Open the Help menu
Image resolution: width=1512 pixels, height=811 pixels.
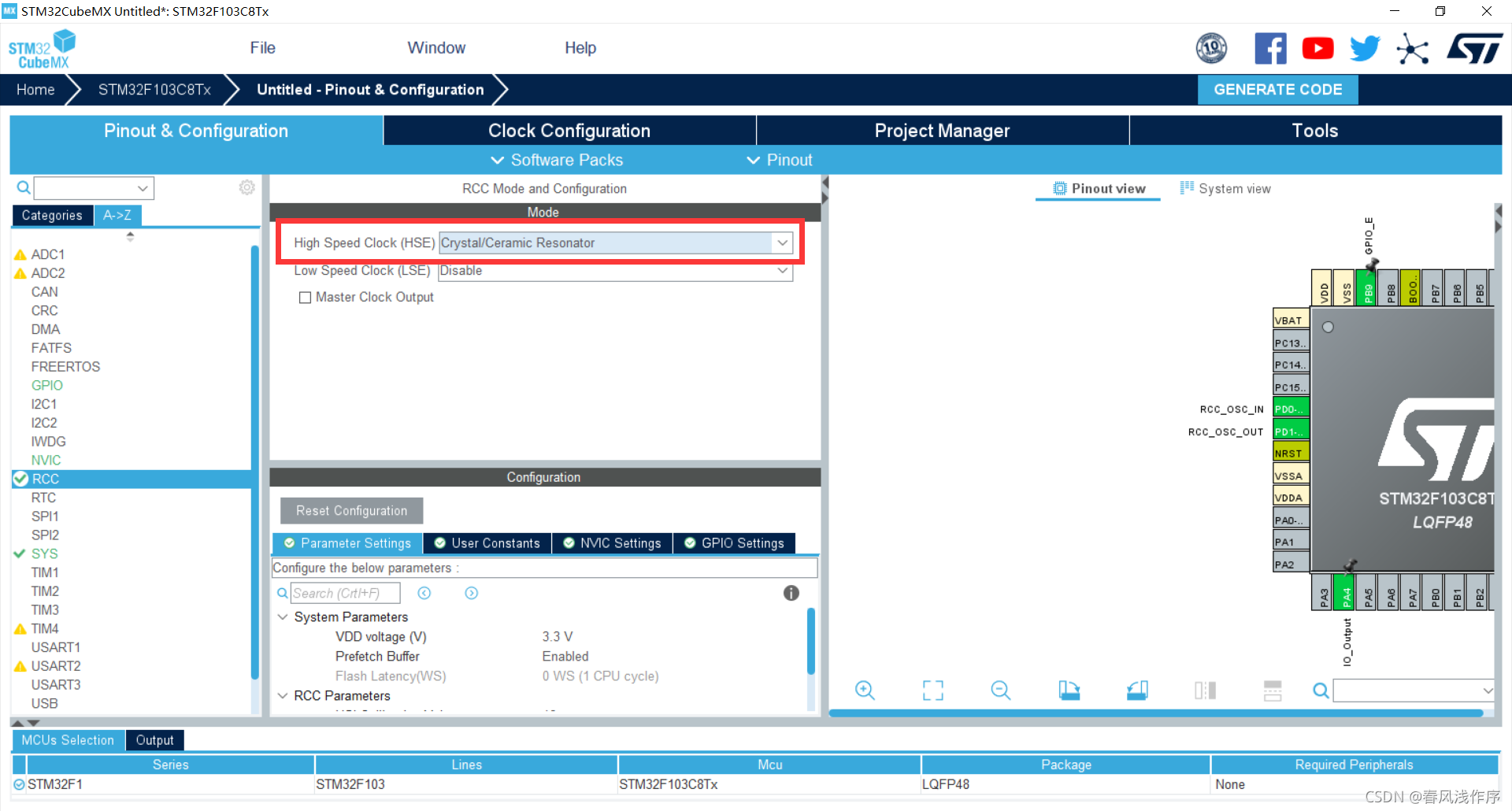pos(580,48)
